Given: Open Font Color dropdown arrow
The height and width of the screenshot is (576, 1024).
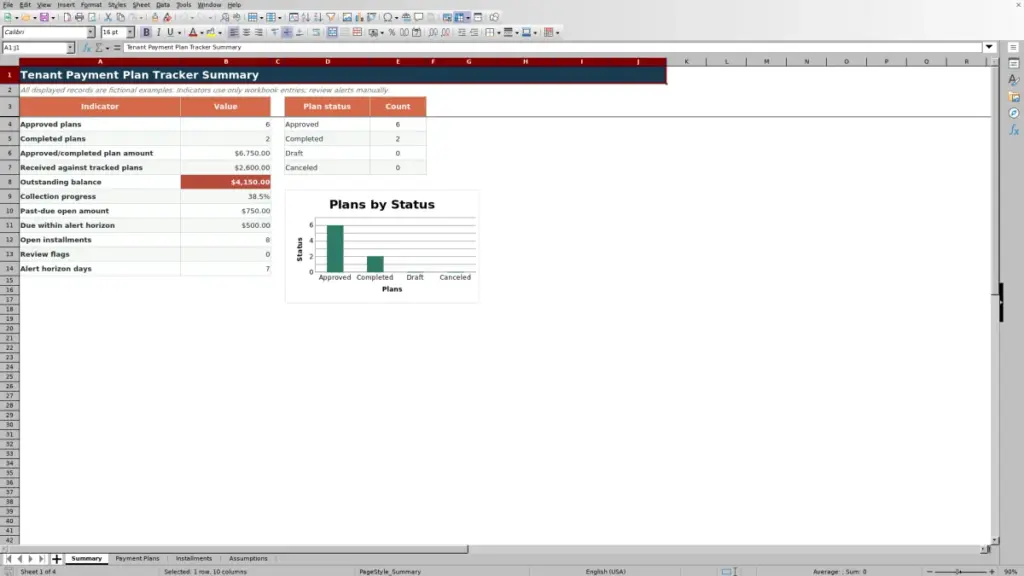Looking at the screenshot, I should tap(202, 33).
